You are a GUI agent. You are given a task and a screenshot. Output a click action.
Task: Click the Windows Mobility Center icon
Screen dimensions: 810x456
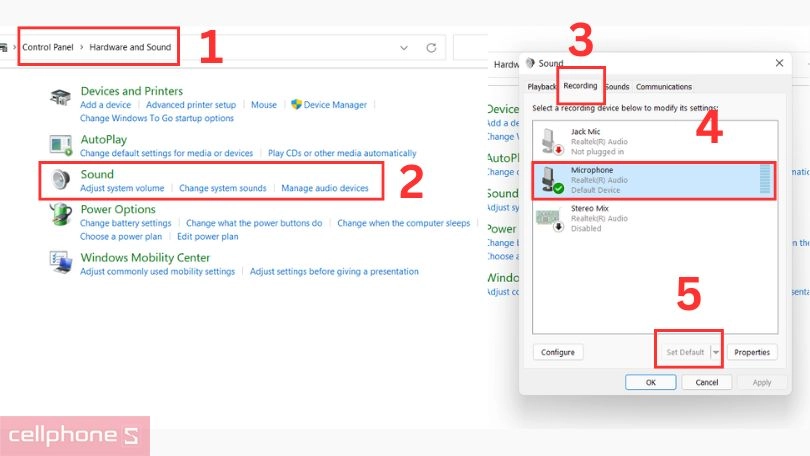tap(62, 263)
